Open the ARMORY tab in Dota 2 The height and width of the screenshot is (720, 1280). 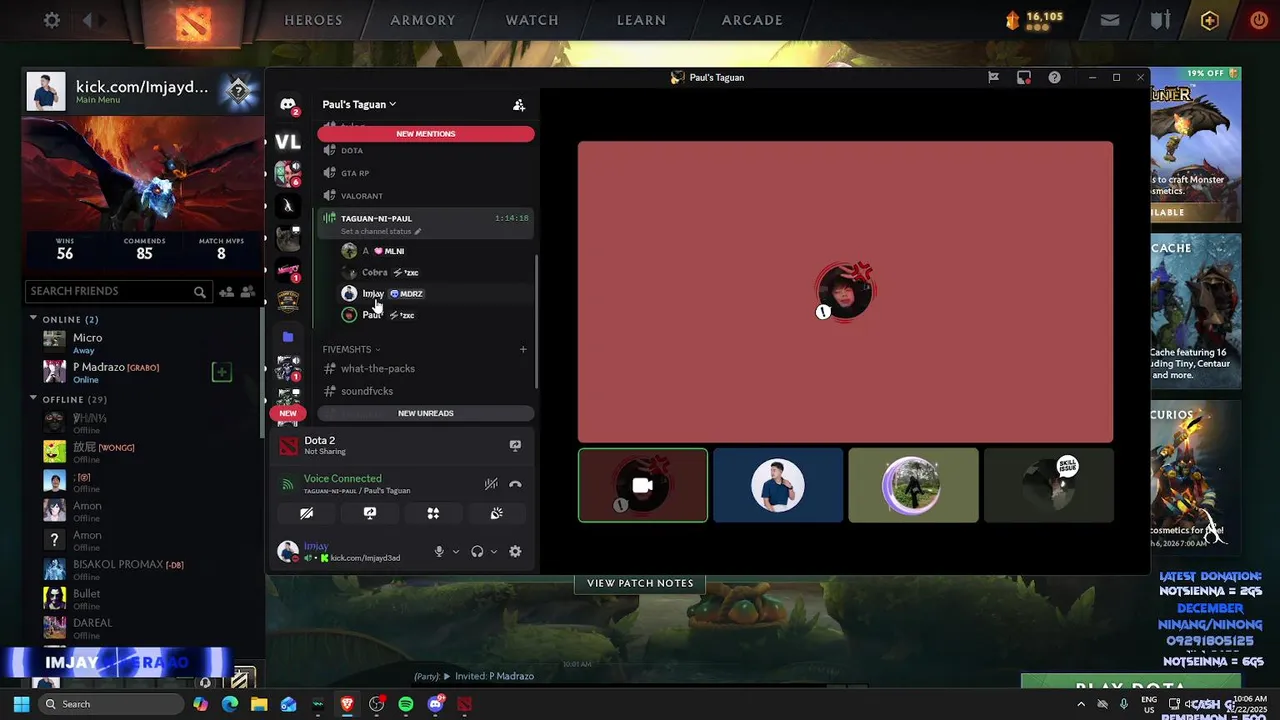tap(423, 20)
